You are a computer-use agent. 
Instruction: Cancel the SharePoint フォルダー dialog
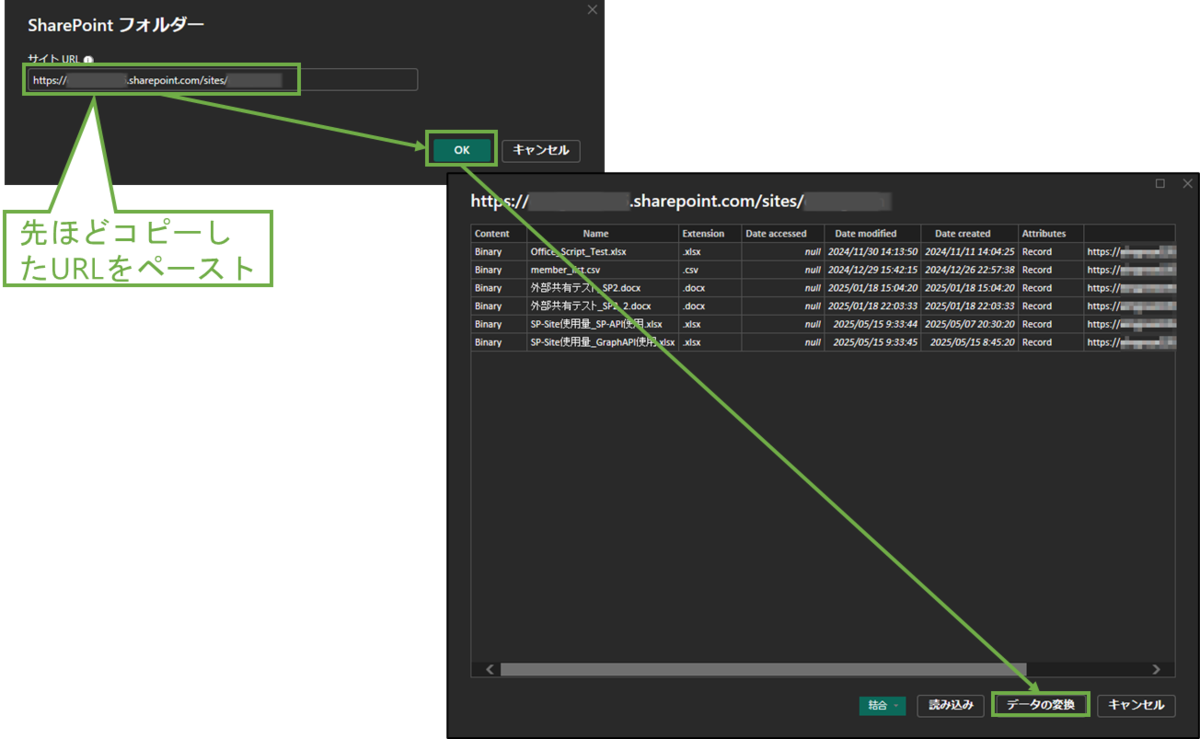tap(541, 150)
